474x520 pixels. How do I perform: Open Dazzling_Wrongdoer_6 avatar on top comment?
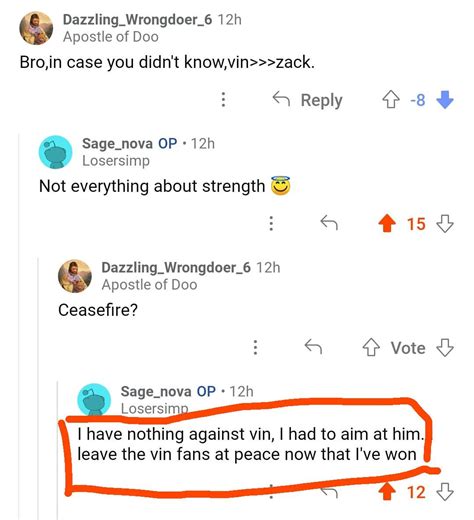click(x=36, y=28)
